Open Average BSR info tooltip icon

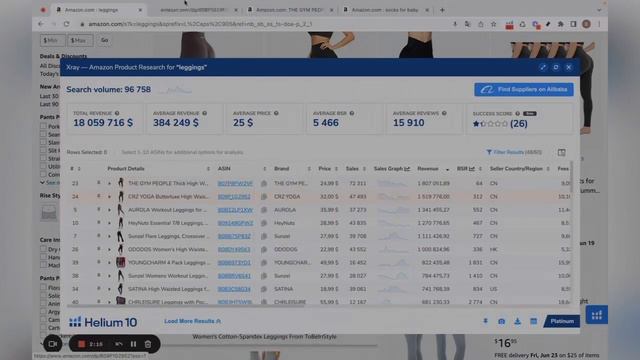tap(352, 113)
